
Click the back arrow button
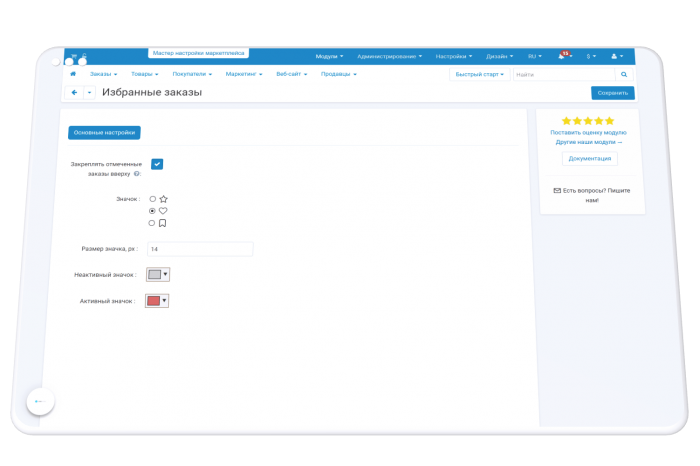[74, 92]
